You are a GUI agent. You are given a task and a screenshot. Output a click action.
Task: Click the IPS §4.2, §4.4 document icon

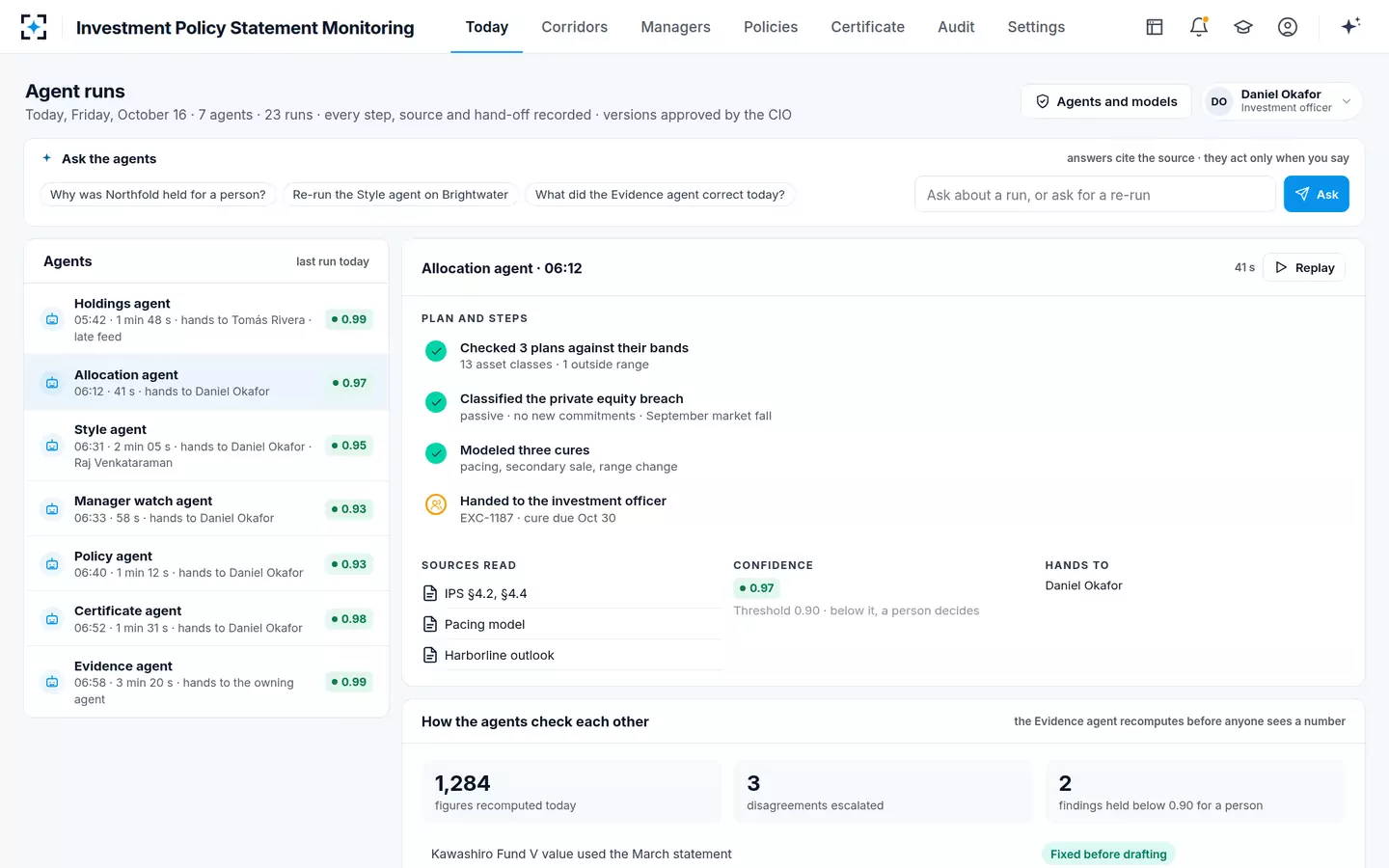tap(430, 593)
